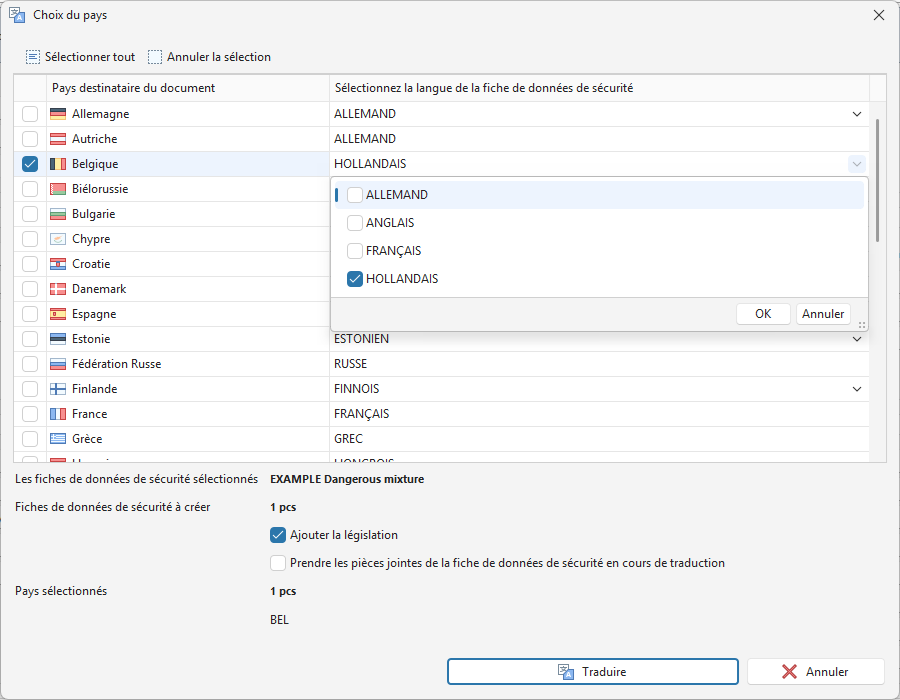Viewport: 900px width, 700px height.
Task: Click the Austria flag icon beside Autriche
Action: tap(58, 139)
